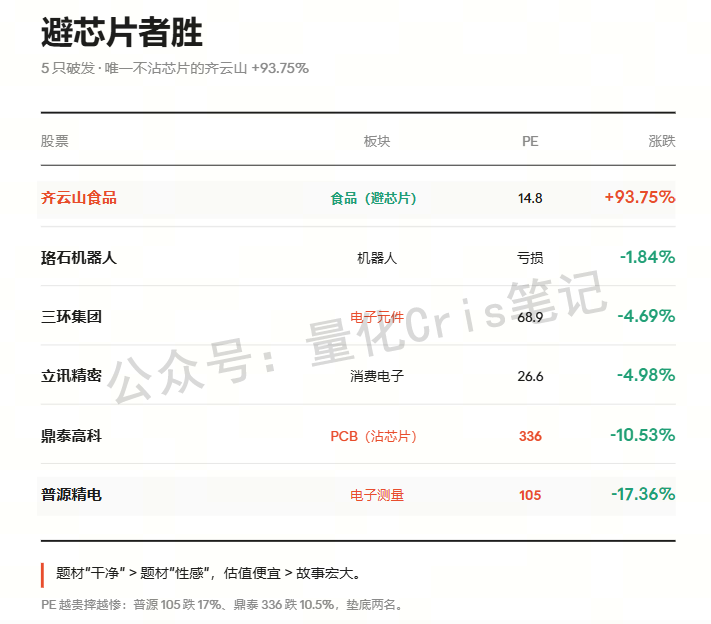Click the conclusion line 题材"干净" > 题材"性感"

(209, 573)
